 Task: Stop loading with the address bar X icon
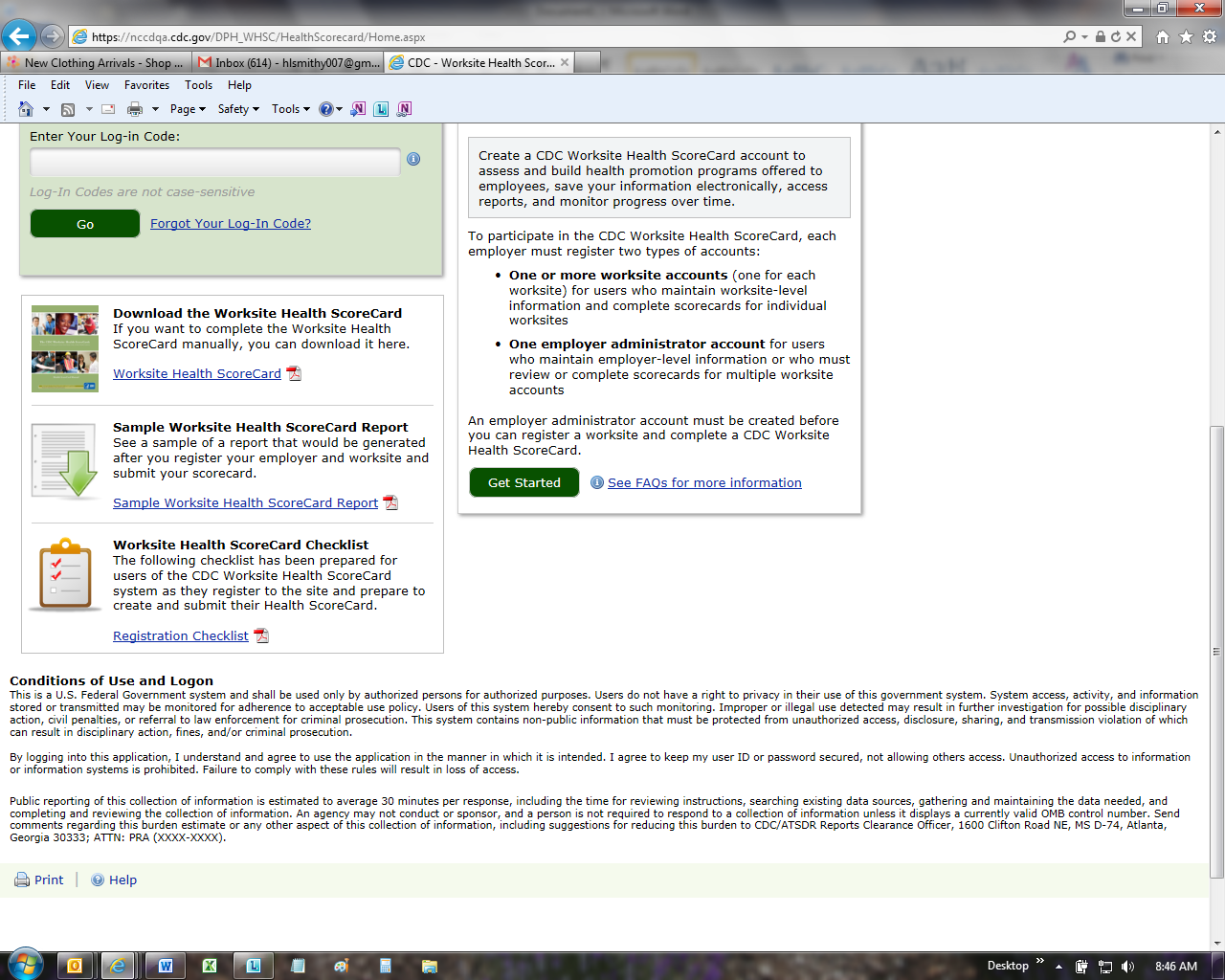pyautogui.click(x=1131, y=36)
